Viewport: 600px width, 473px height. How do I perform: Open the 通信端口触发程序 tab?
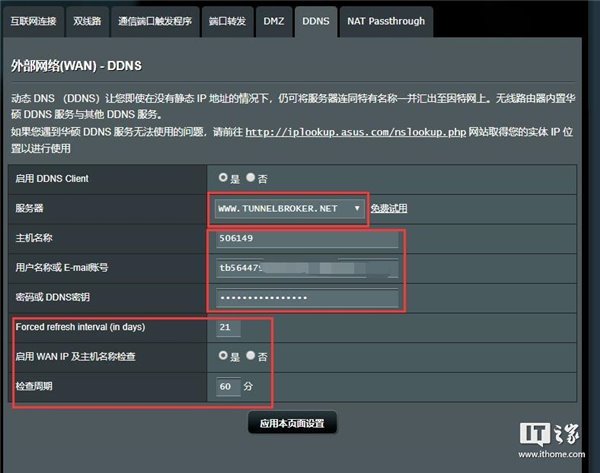tap(155, 21)
